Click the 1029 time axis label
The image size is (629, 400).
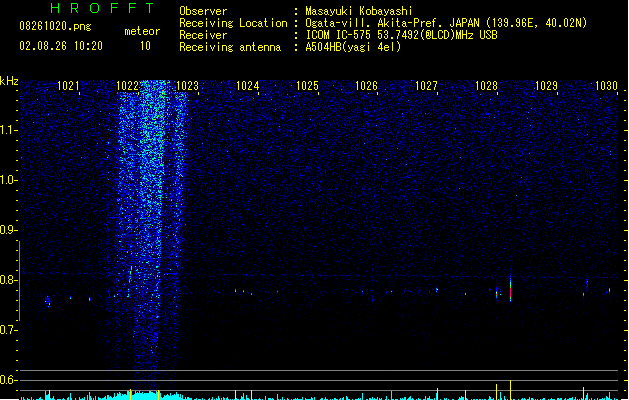[546, 86]
